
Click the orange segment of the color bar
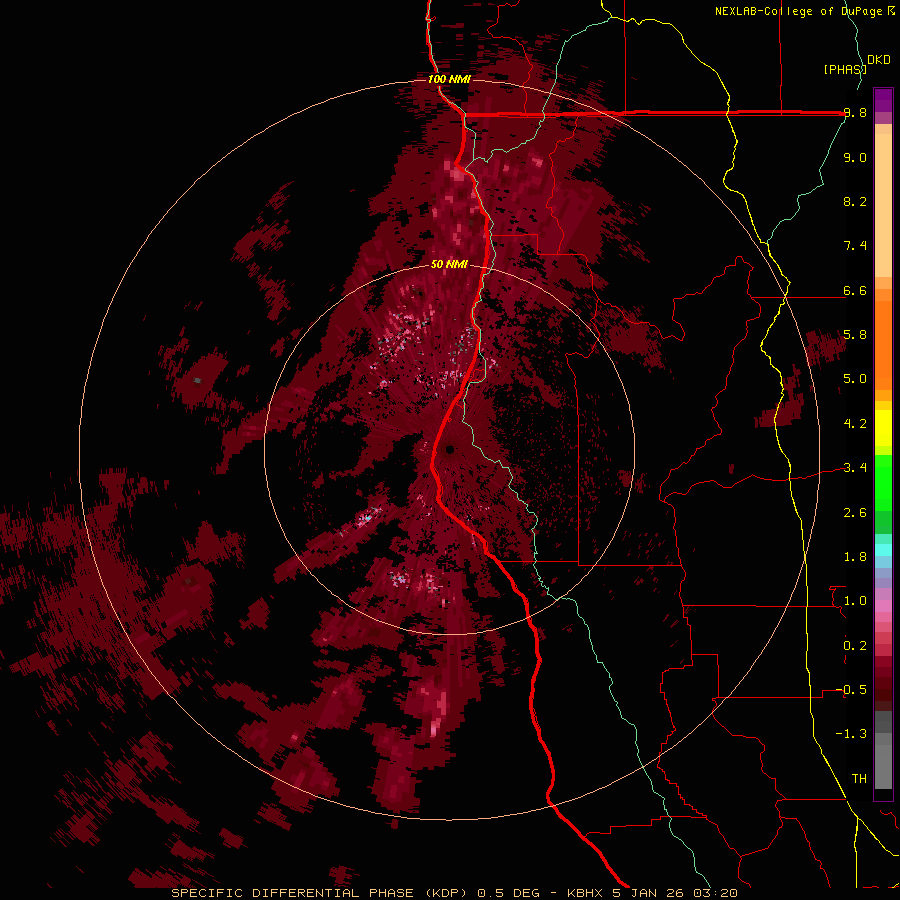(883, 344)
